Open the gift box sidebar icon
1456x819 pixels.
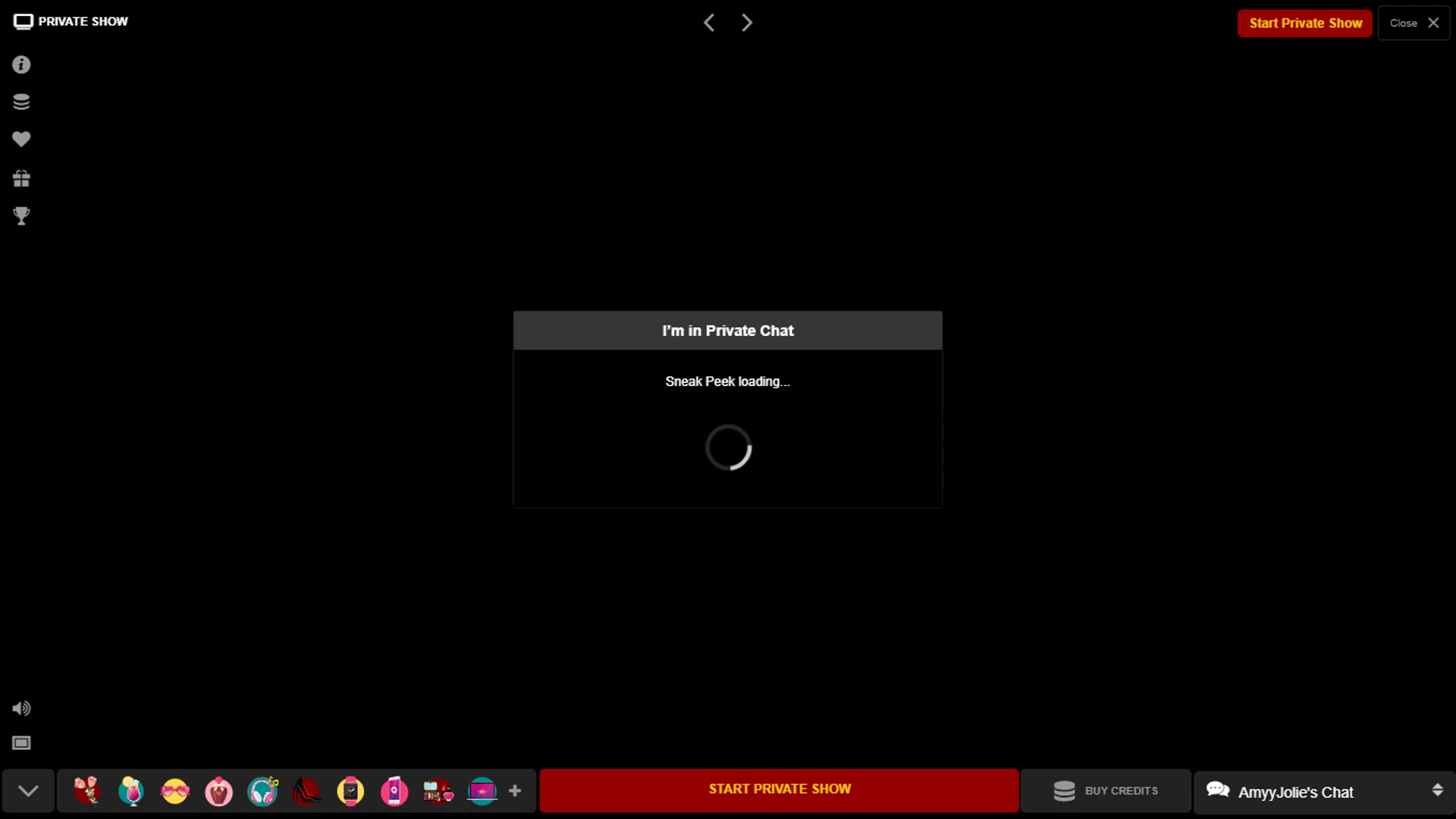point(21,178)
